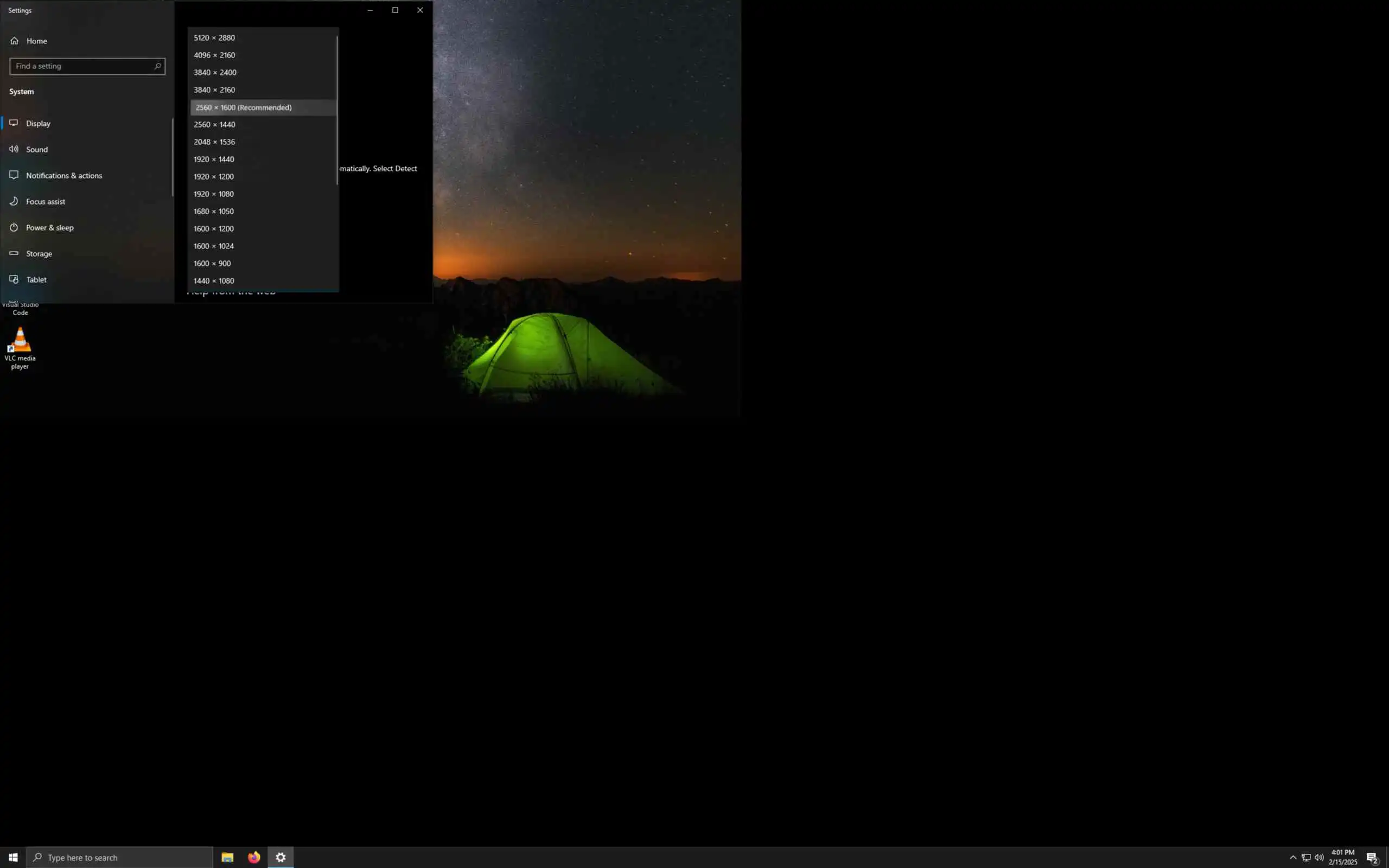Click the Find a setting search field
Image resolution: width=1389 pixels, height=868 pixels.
click(80, 66)
